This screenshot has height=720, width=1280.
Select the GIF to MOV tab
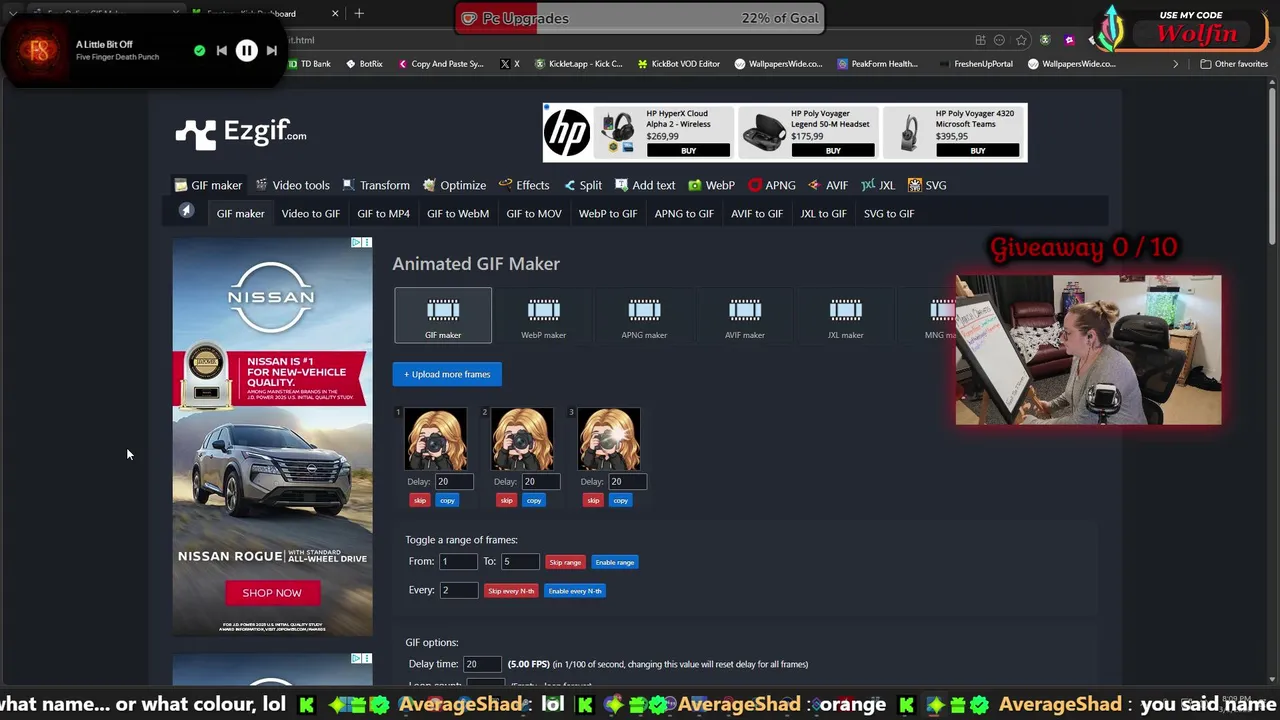click(x=534, y=213)
